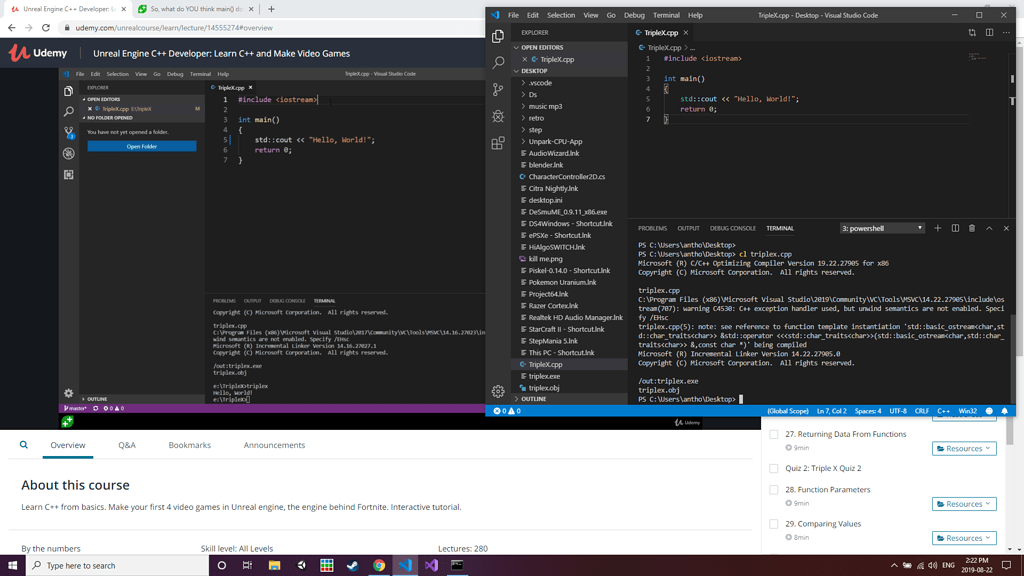
Task: Mark lecture 27 Returning Data From Functions complete
Action: pyautogui.click(x=775, y=434)
